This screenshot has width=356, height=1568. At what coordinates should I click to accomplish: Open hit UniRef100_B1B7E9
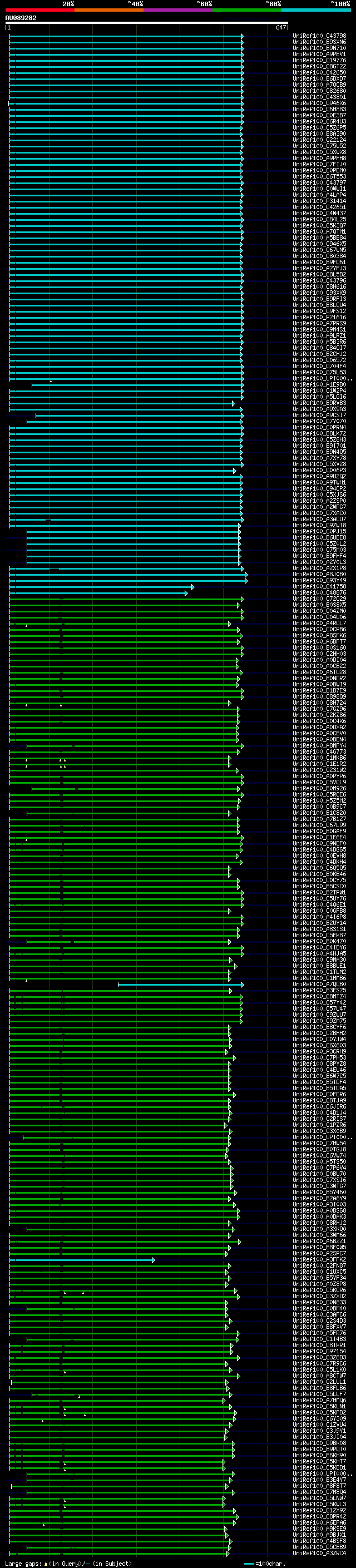point(319,690)
